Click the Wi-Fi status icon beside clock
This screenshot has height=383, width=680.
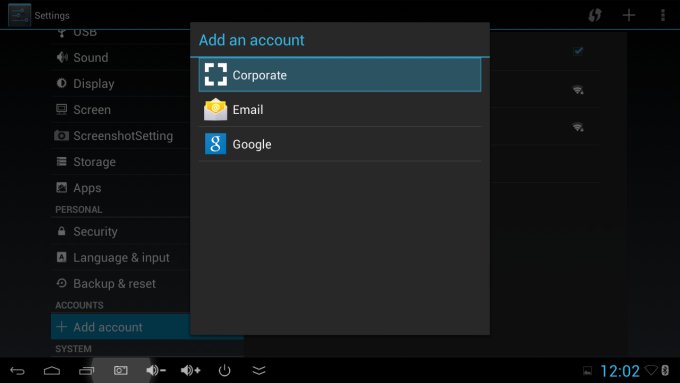(651, 370)
